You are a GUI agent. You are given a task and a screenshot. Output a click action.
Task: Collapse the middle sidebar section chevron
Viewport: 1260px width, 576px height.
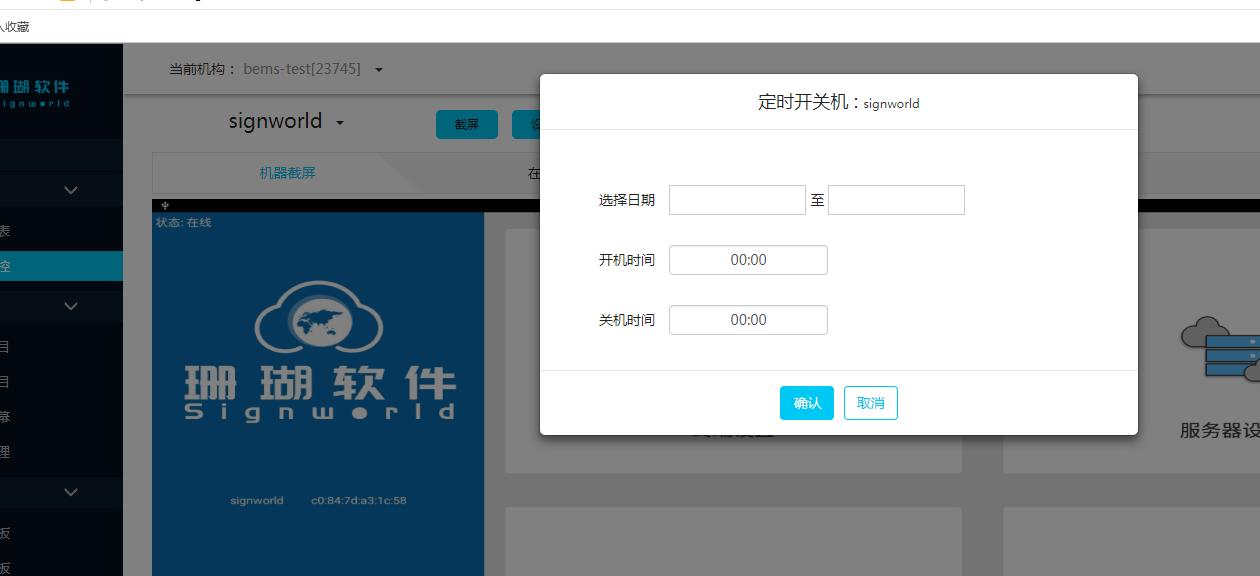pyautogui.click(x=69, y=305)
